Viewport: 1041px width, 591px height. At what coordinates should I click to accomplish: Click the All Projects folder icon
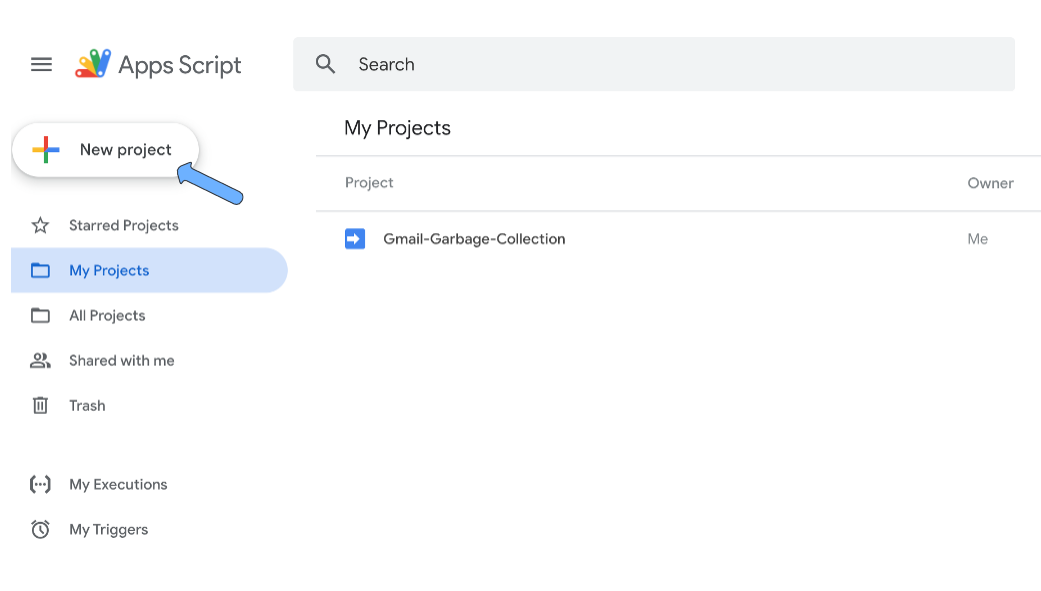click(40, 315)
